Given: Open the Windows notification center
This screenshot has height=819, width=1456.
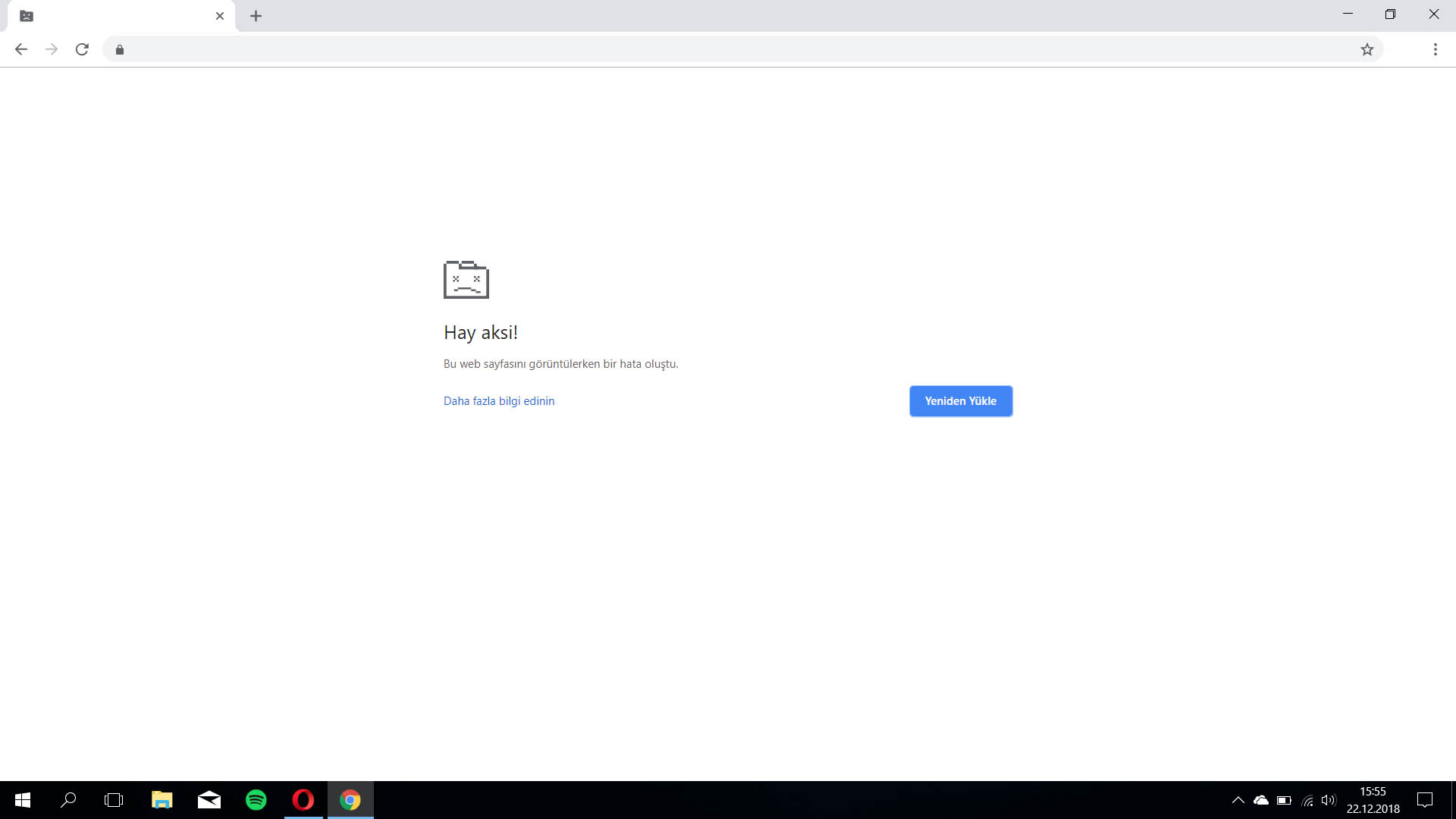Looking at the screenshot, I should point(1425,800).
